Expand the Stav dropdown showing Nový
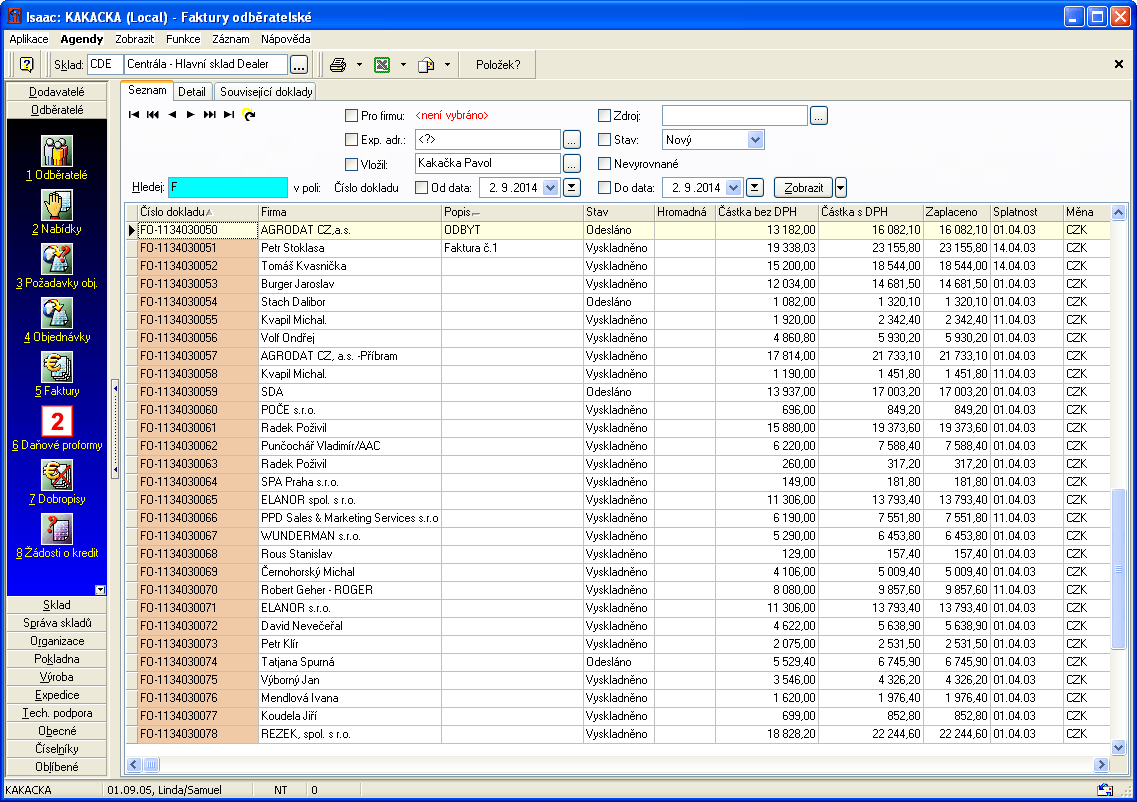 tap(755, 140)
